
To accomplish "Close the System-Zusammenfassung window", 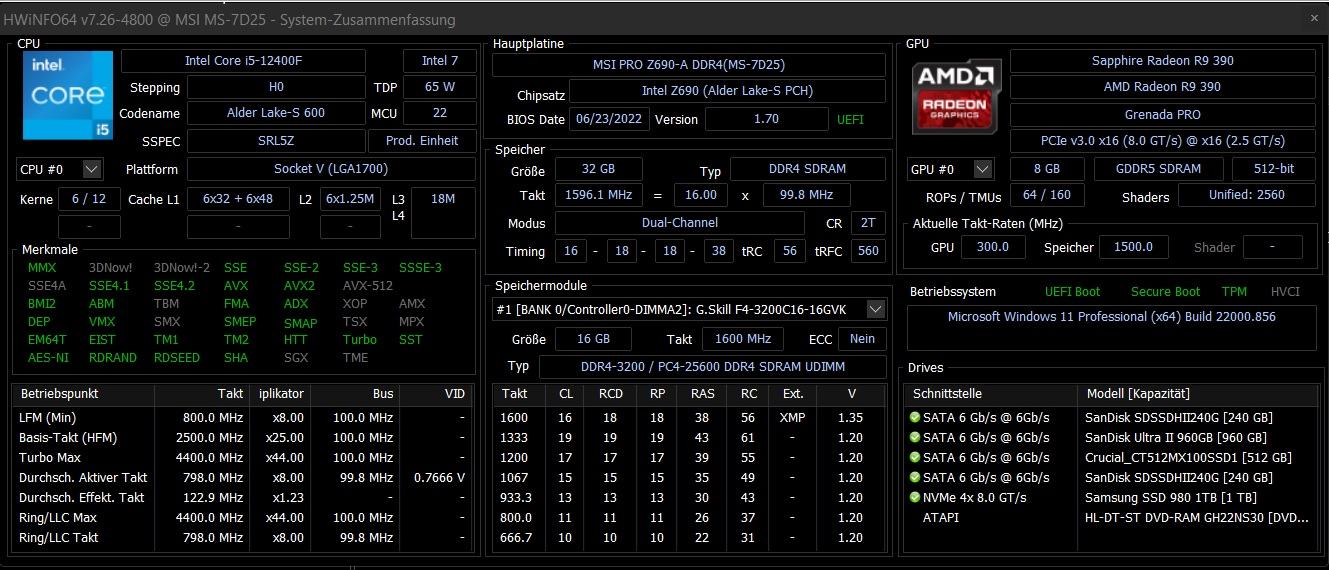I will (x=1314, y=18).
